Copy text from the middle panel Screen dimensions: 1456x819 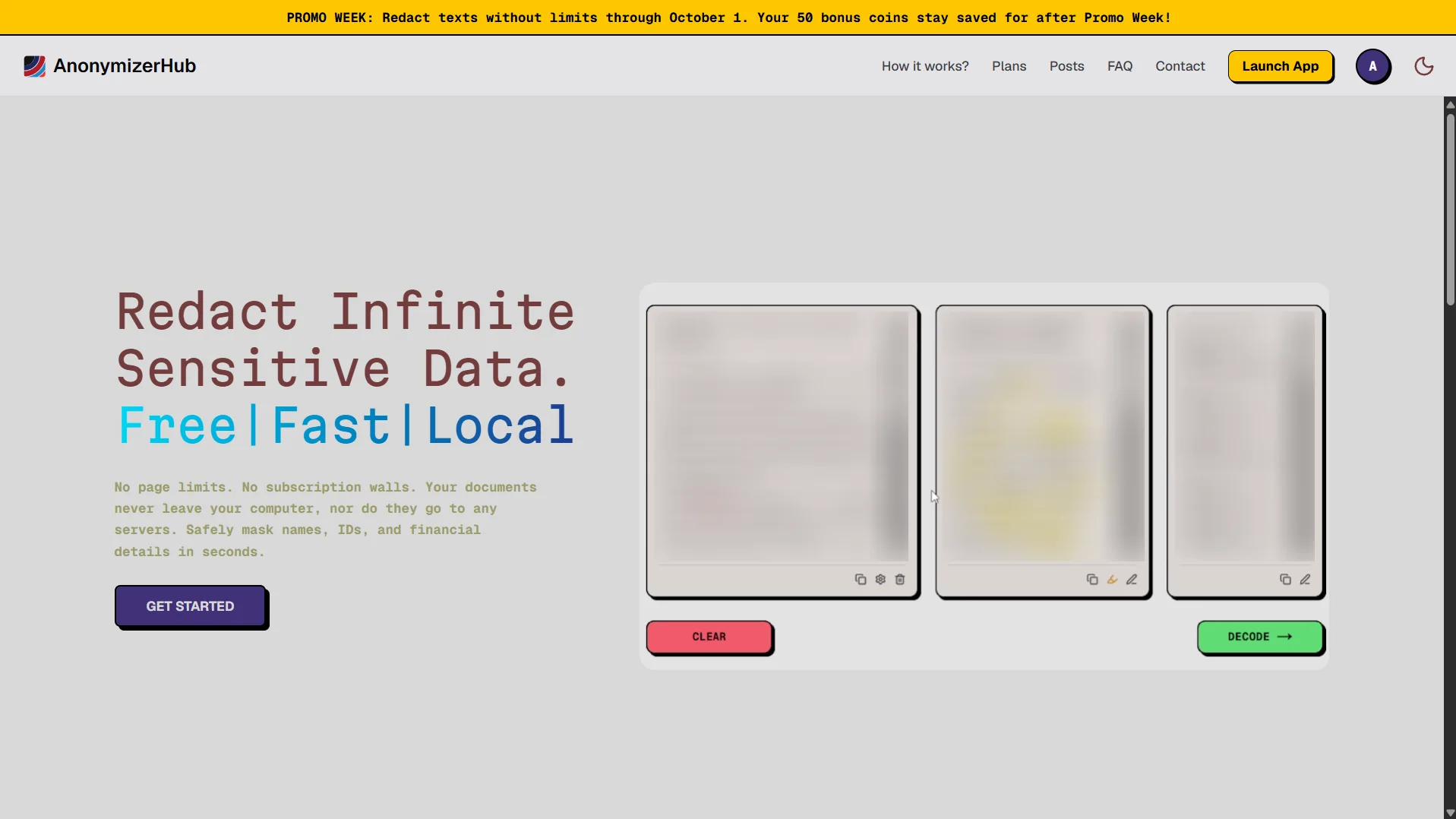click(x=1092, y=580)
